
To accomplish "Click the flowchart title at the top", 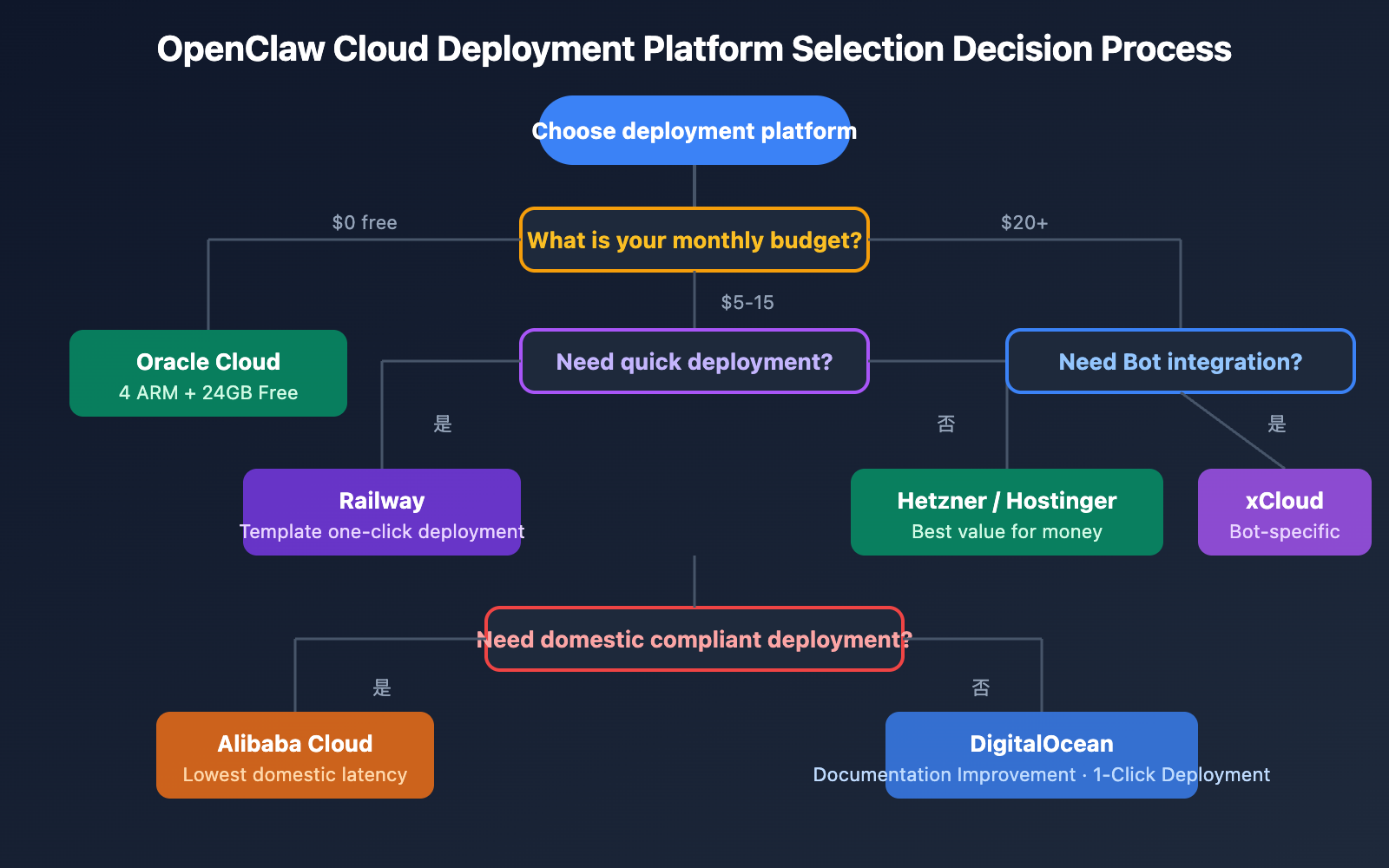I will click(694, 49).
